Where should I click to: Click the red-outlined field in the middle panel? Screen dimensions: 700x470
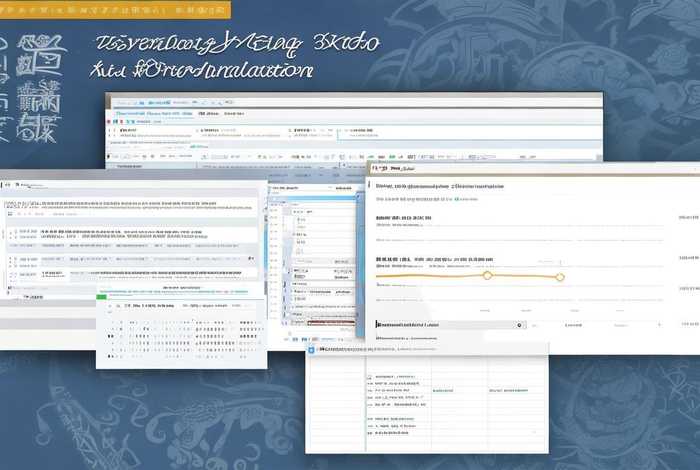click(331, 320)
